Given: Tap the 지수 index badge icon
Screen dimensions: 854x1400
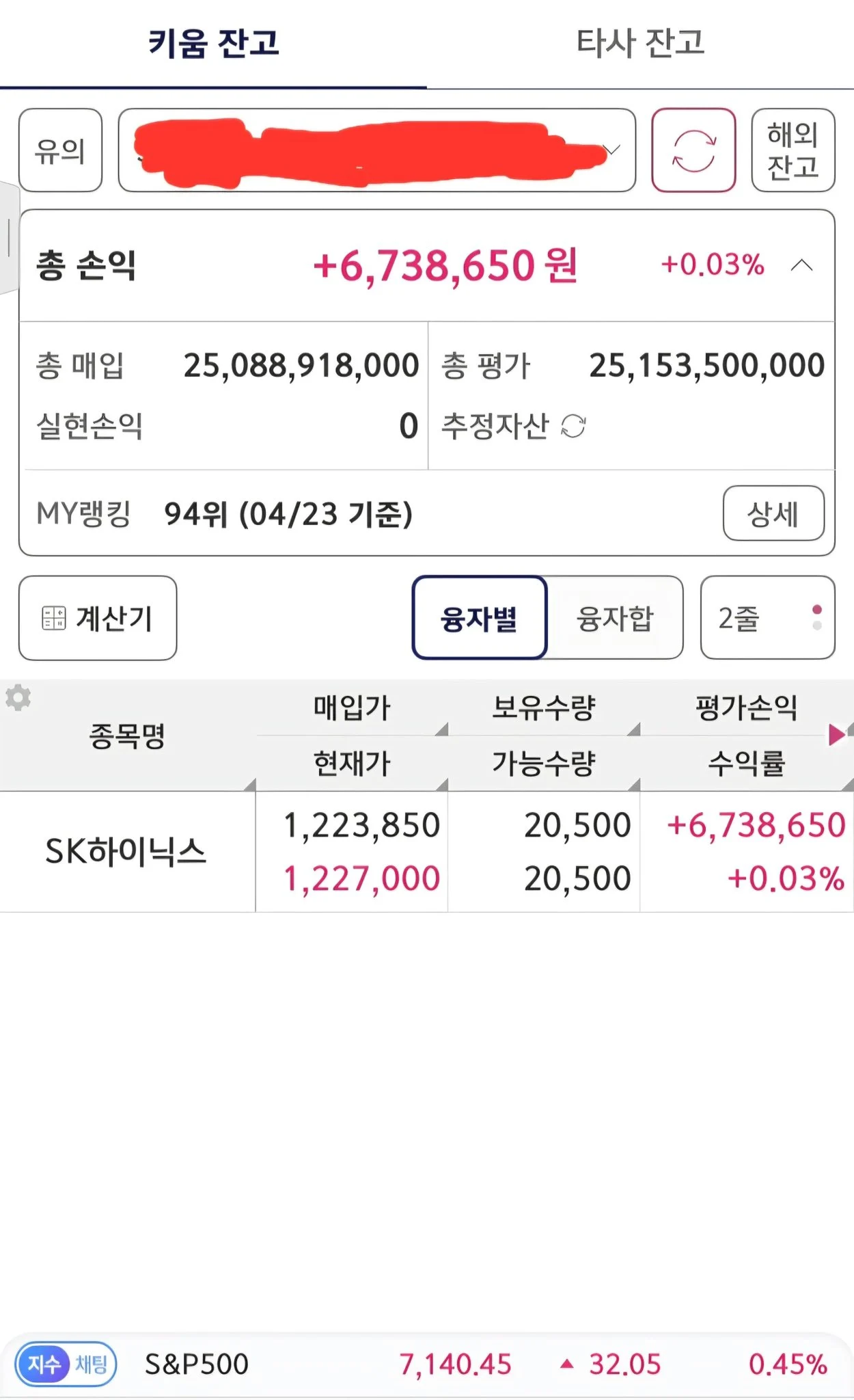Looking at the screenshot, I should point(43,1364).
